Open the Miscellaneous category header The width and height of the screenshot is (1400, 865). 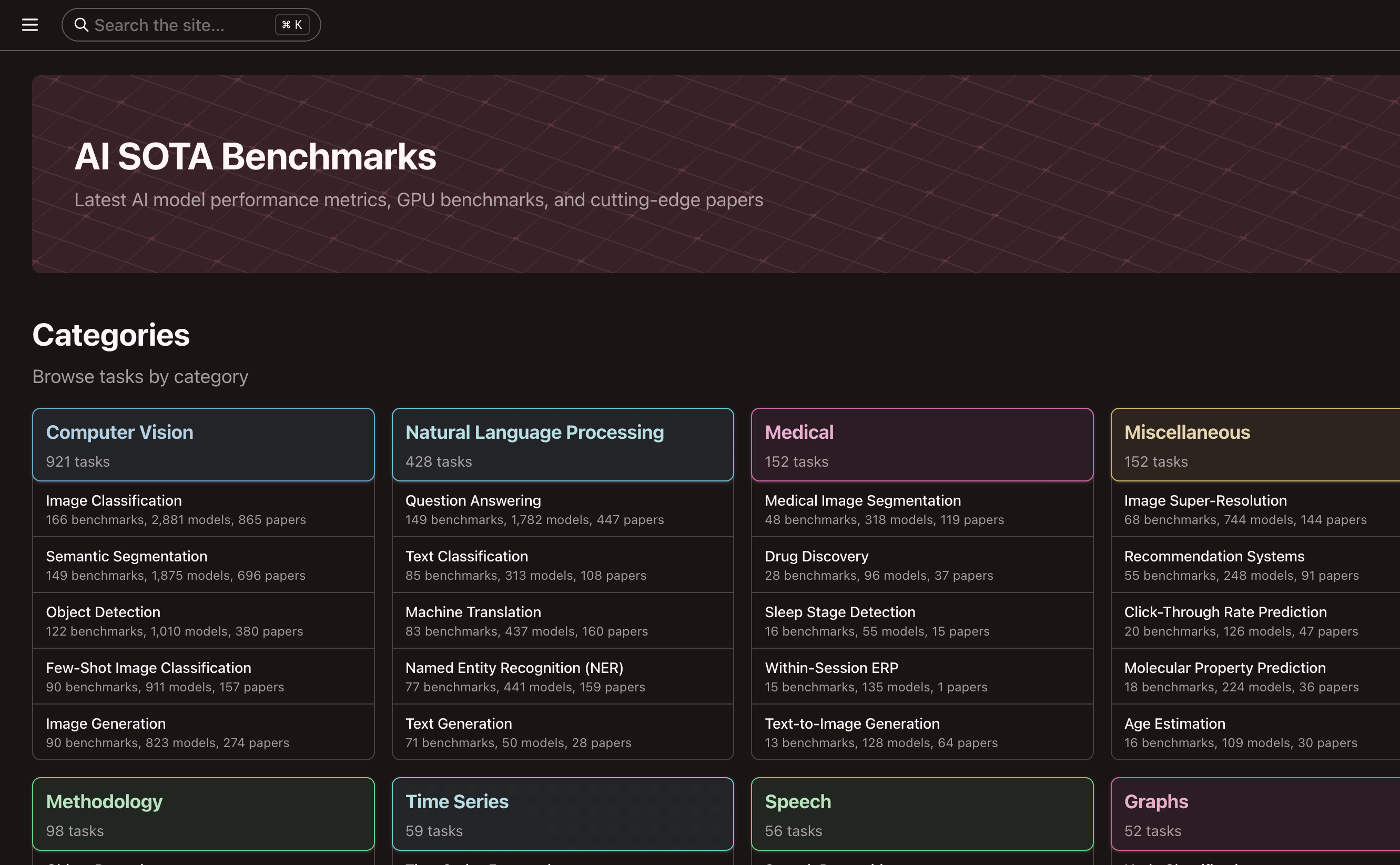[1255, 445]
